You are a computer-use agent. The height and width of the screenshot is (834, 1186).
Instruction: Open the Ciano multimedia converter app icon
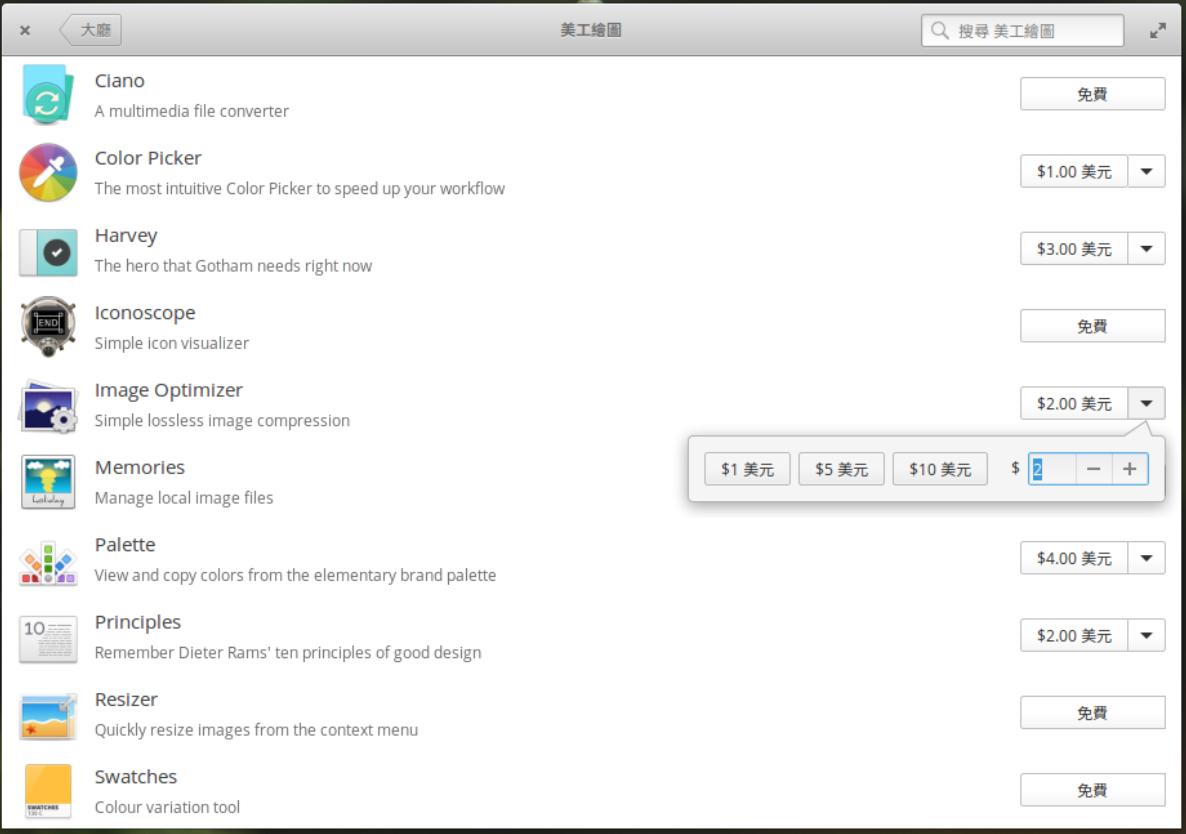[47, 95]
